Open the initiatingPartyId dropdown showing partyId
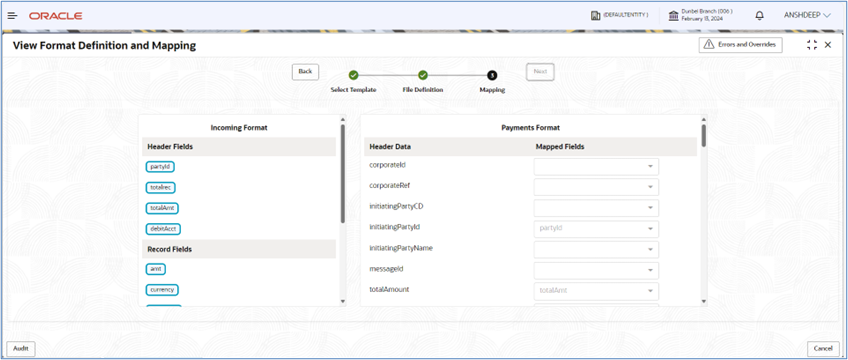Screen dimensions: 848x360 click(x=596, y=229)
